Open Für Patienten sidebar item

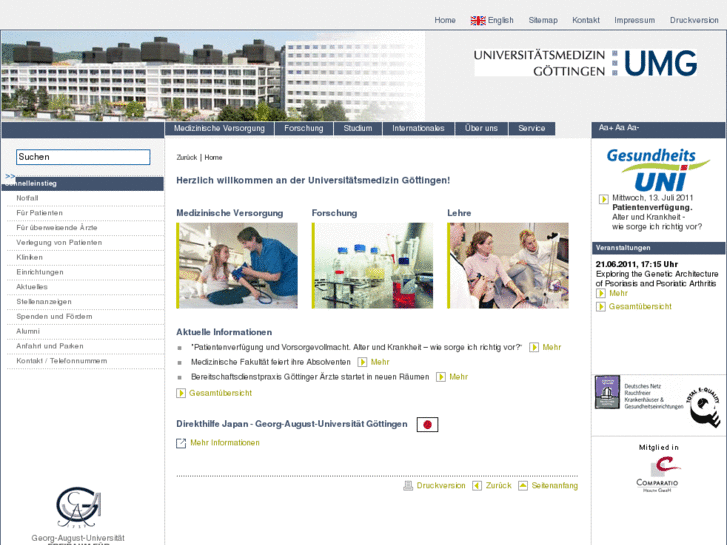pyautogui.click(x=39, y=213)
